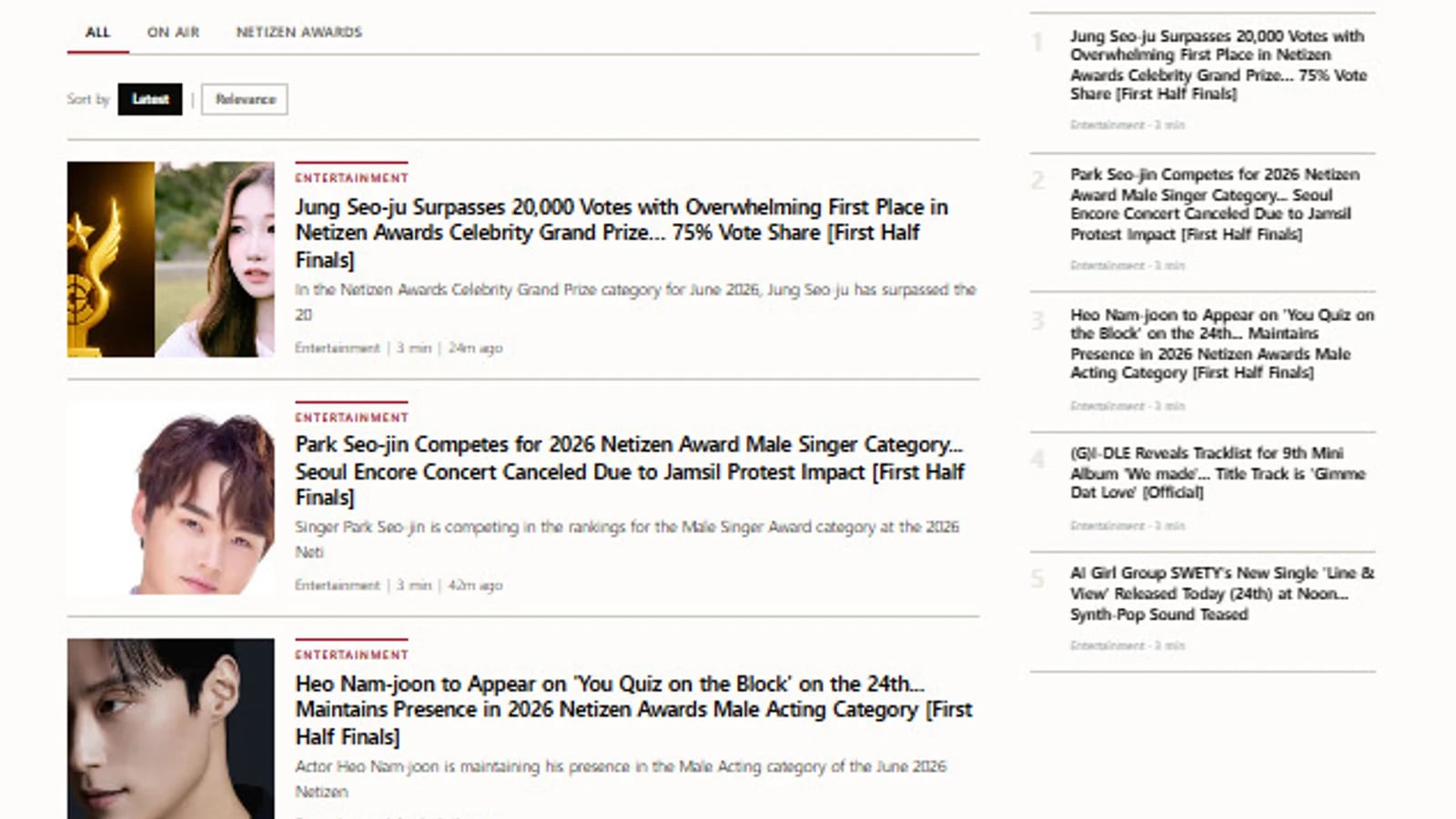Sort results by Relevance
The width and height of the screenshot is (1456, 819).
pos(245,99)
